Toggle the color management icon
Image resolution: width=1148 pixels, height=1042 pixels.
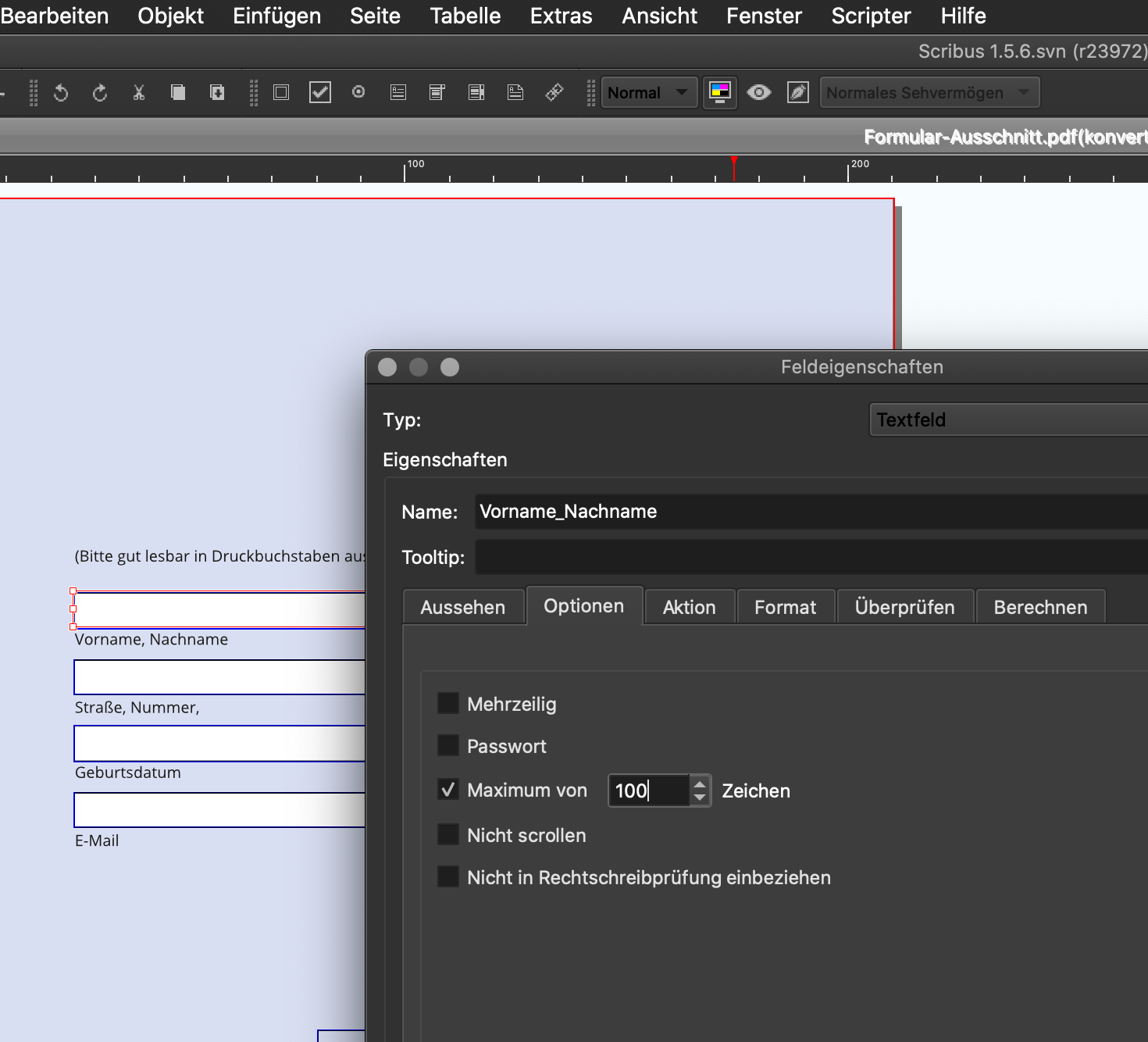coord(720,92)
